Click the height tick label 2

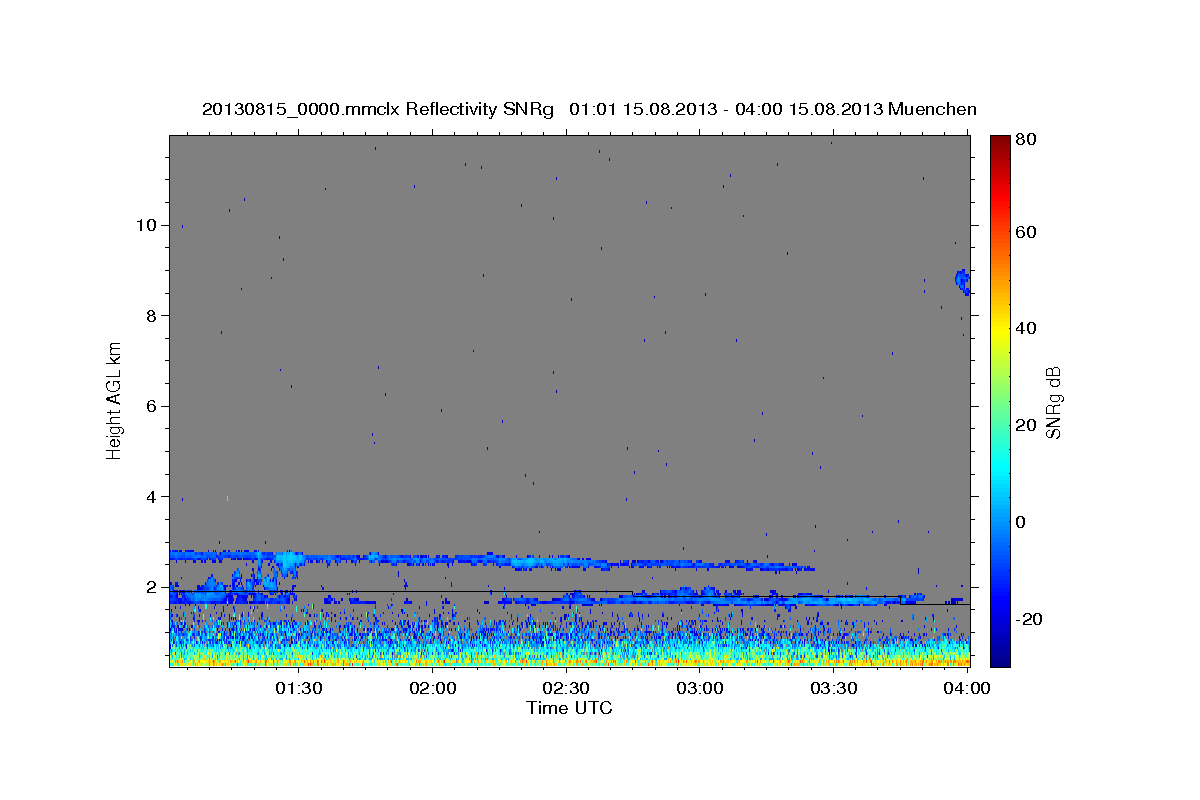point(151,587)
